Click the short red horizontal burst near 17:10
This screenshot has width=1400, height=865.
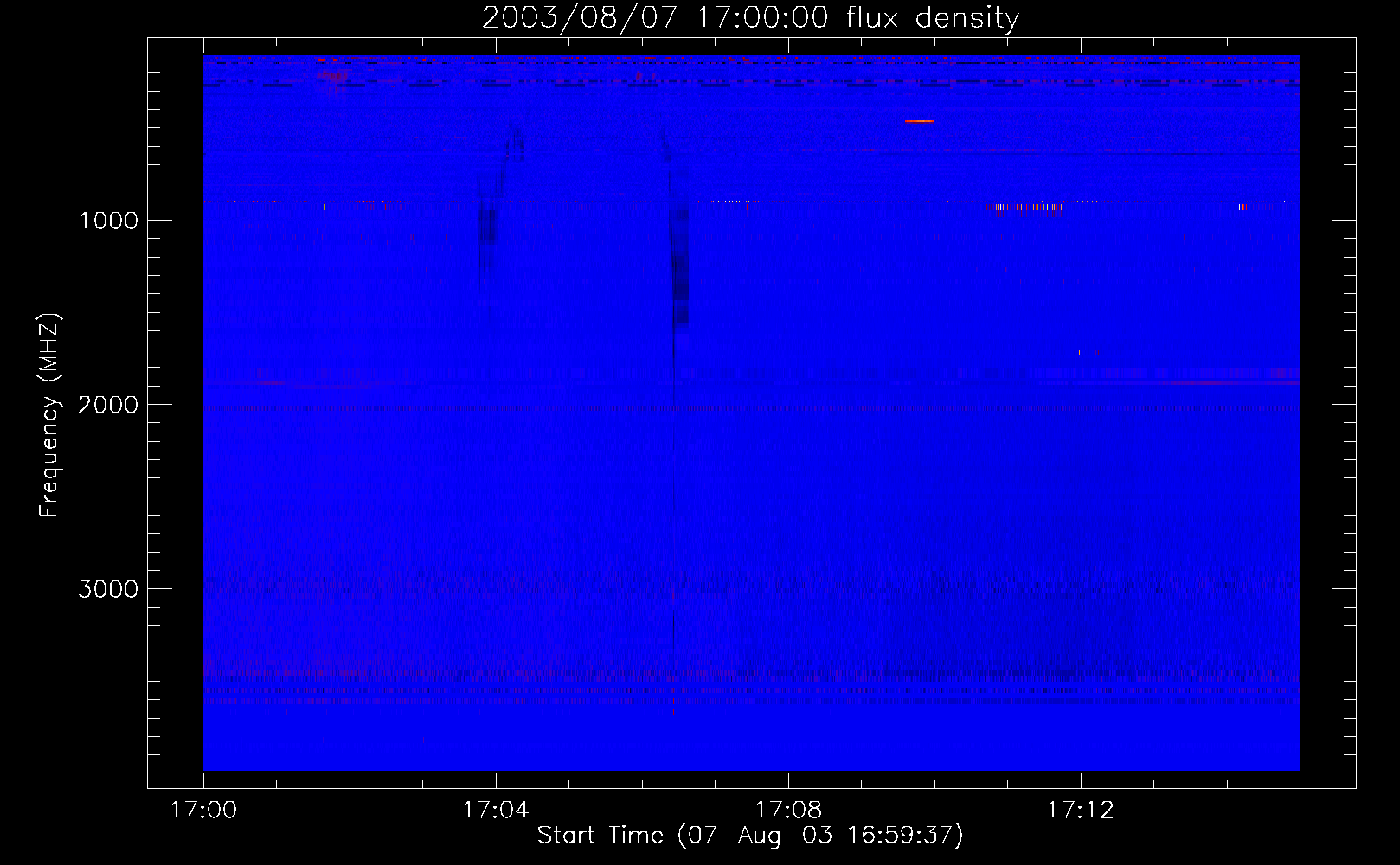919,122
